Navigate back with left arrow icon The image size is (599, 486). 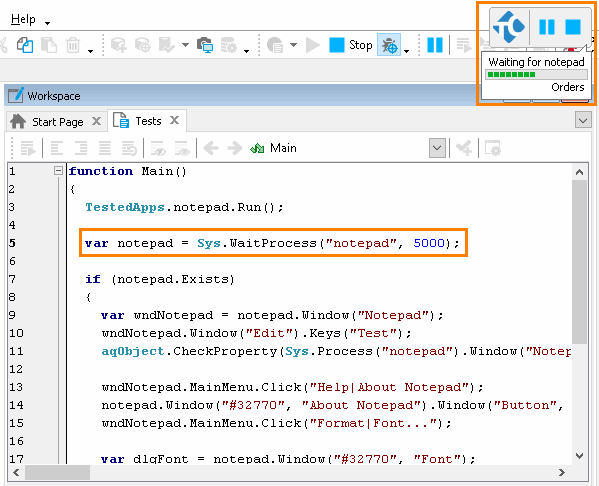point(211,148)
